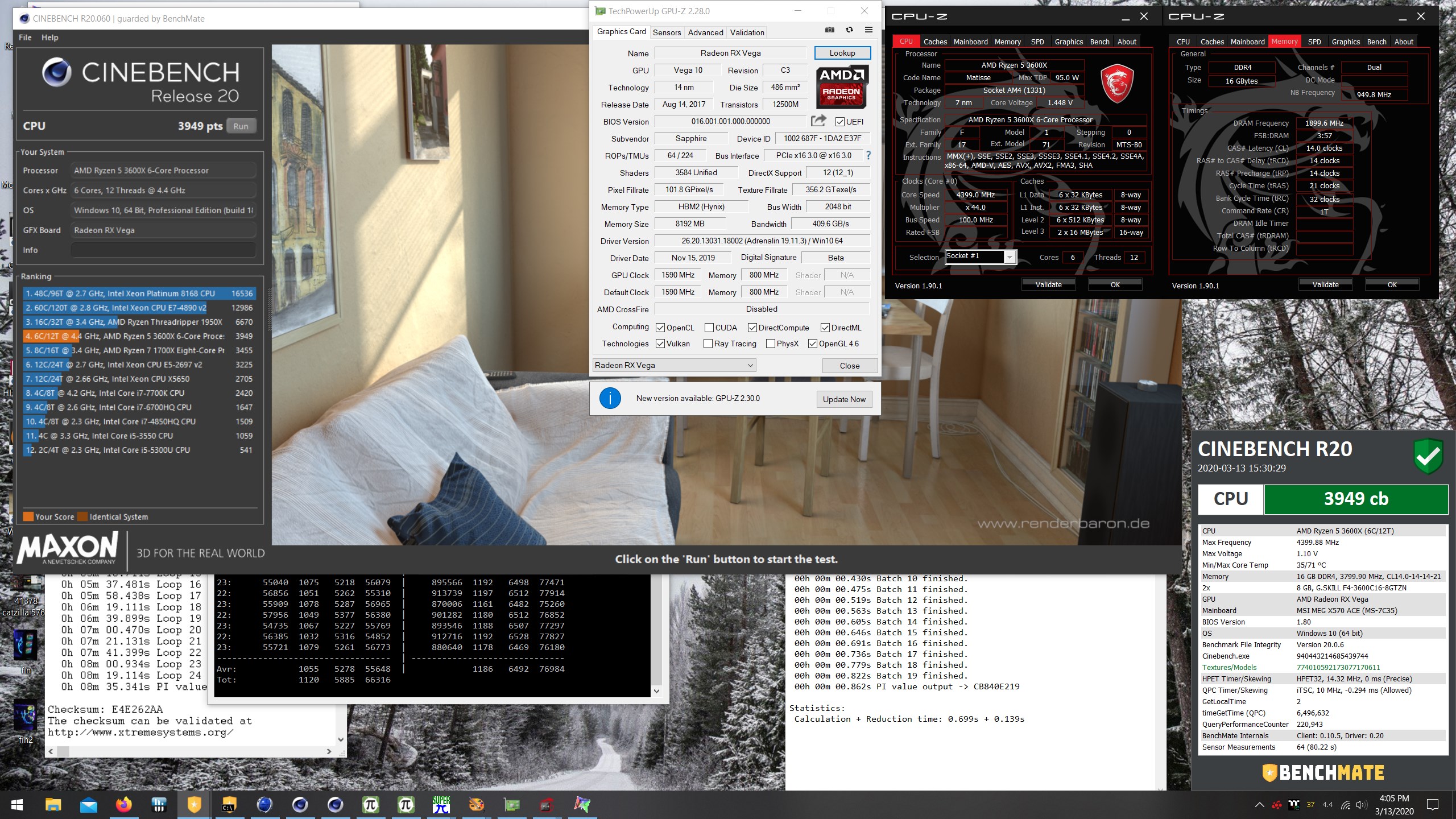This screenshot has width=1456, height=819.
Task: Open the Socket #1 selection dropdown
Action: tap(981, 257)
